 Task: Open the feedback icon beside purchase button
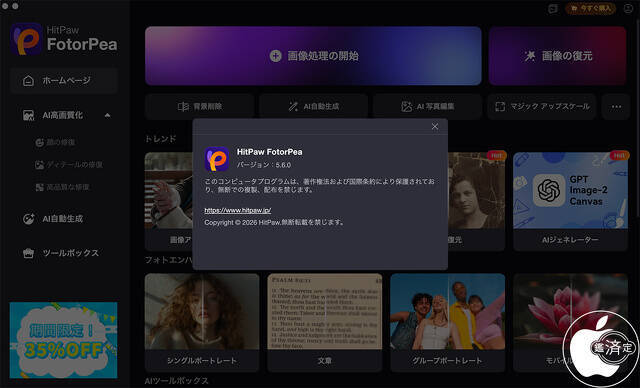click(553, 9)
